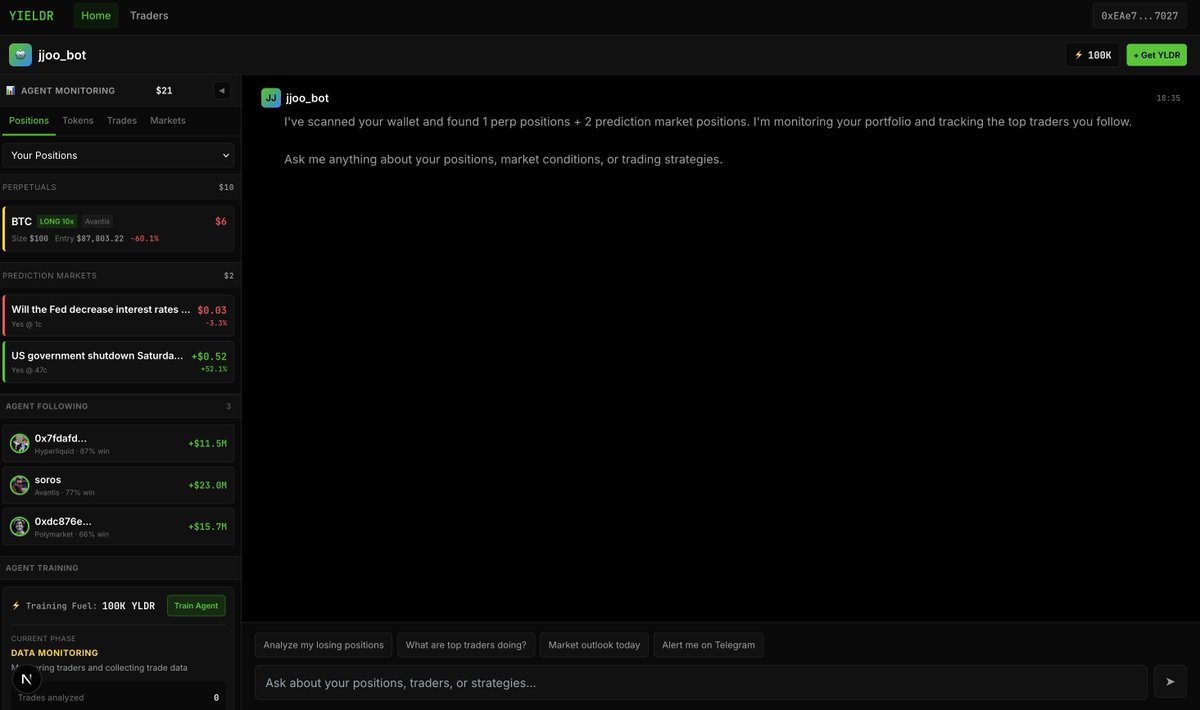Click the jjoo_bot robot avatar in the header
Image resolution: width=1200 pixels, height=710 pixels.
19,54
